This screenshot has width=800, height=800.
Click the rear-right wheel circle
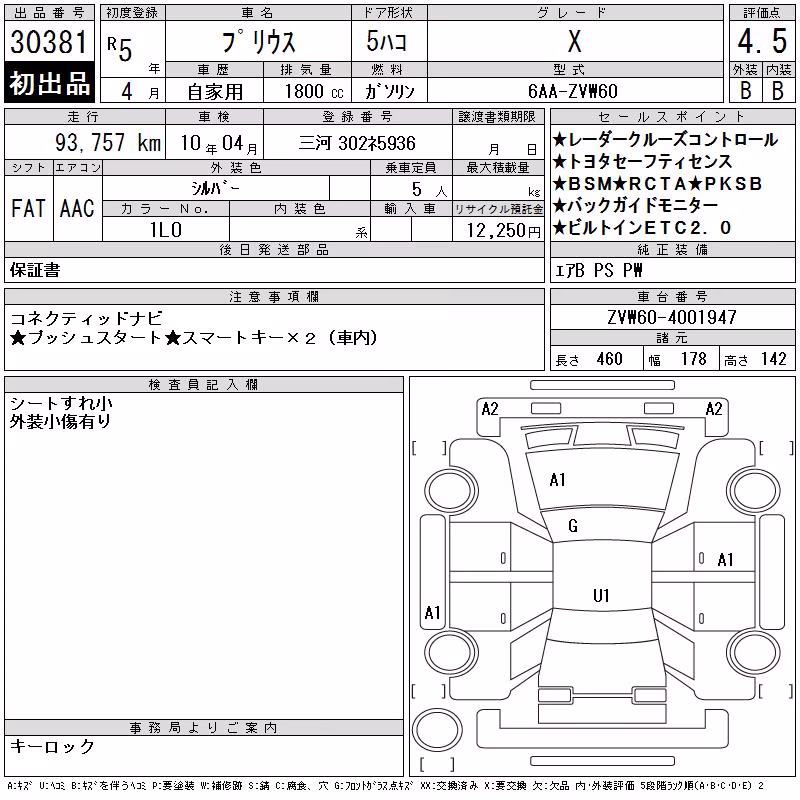pos(754,652)
